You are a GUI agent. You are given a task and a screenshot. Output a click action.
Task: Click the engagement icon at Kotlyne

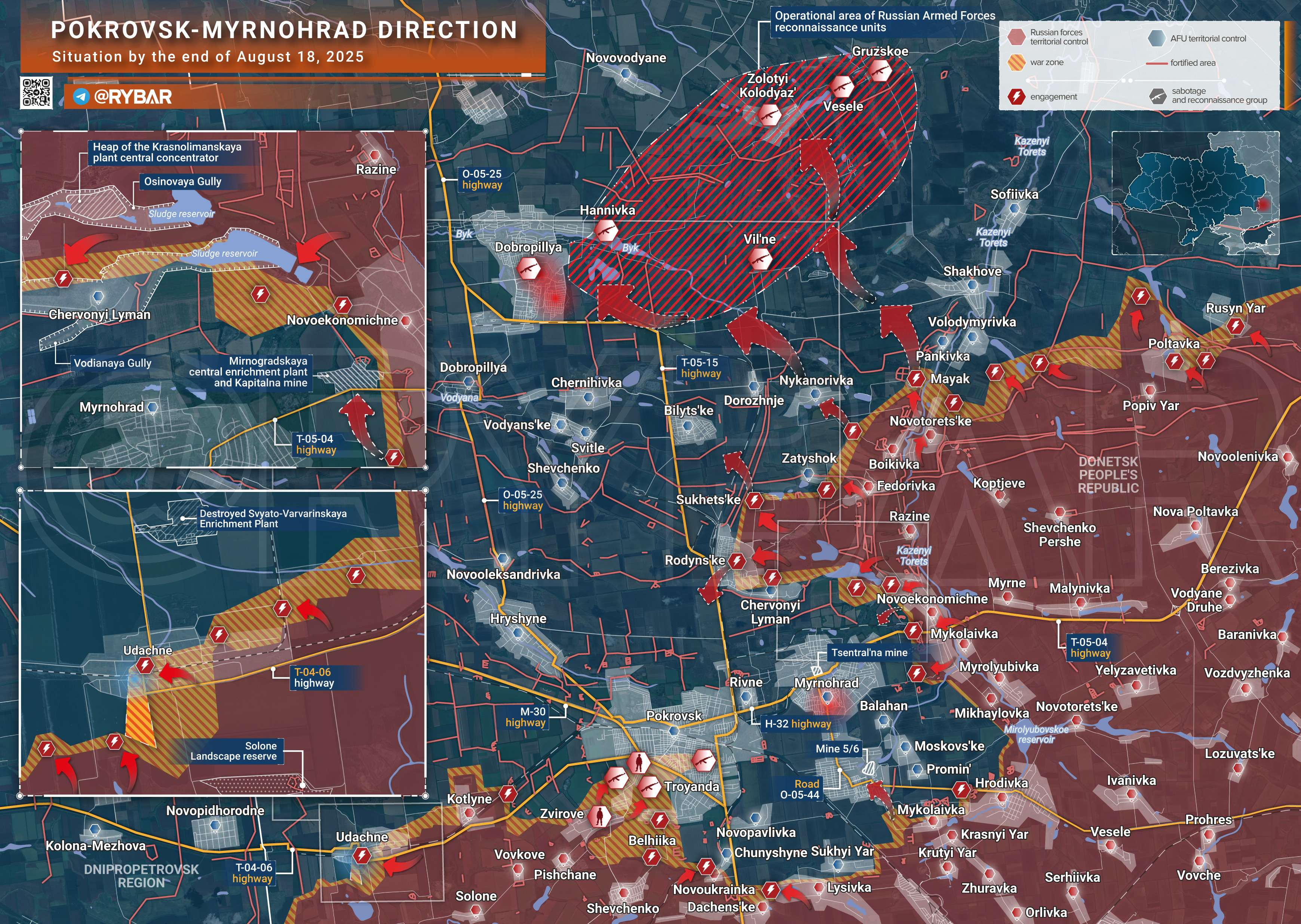point(508,794)
